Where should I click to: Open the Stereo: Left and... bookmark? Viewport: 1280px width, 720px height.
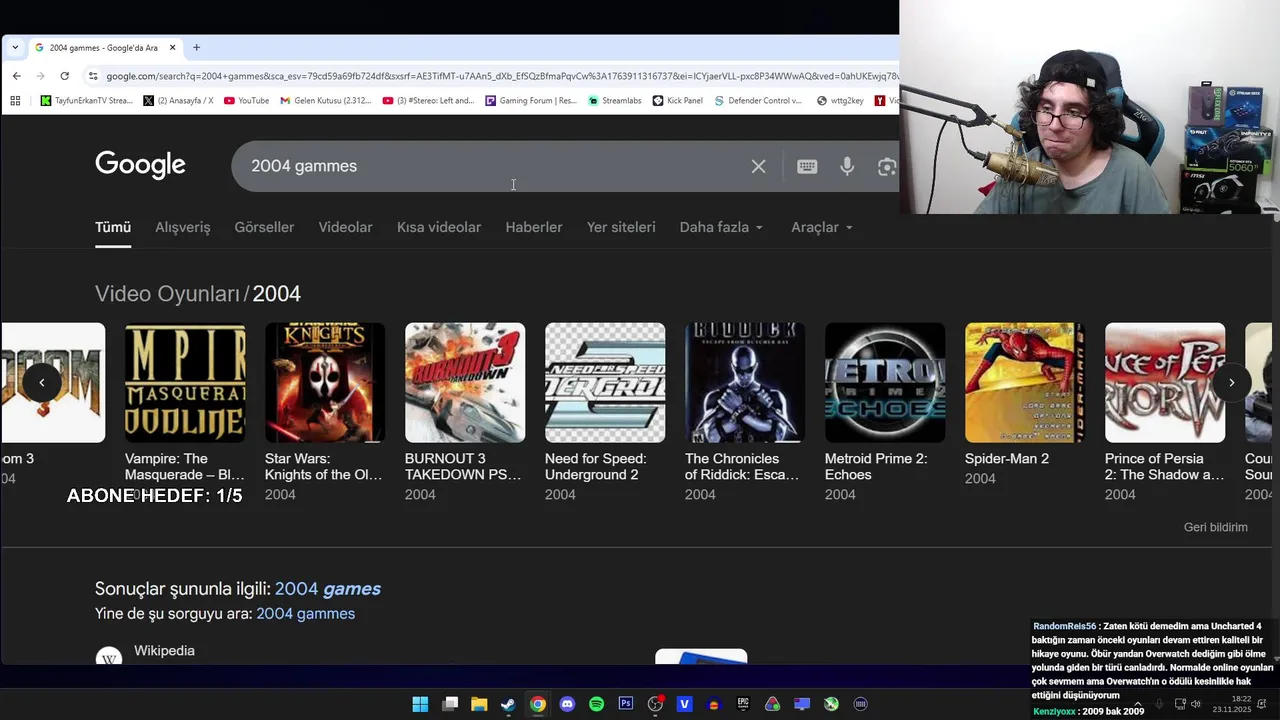(x=428, y=100)
